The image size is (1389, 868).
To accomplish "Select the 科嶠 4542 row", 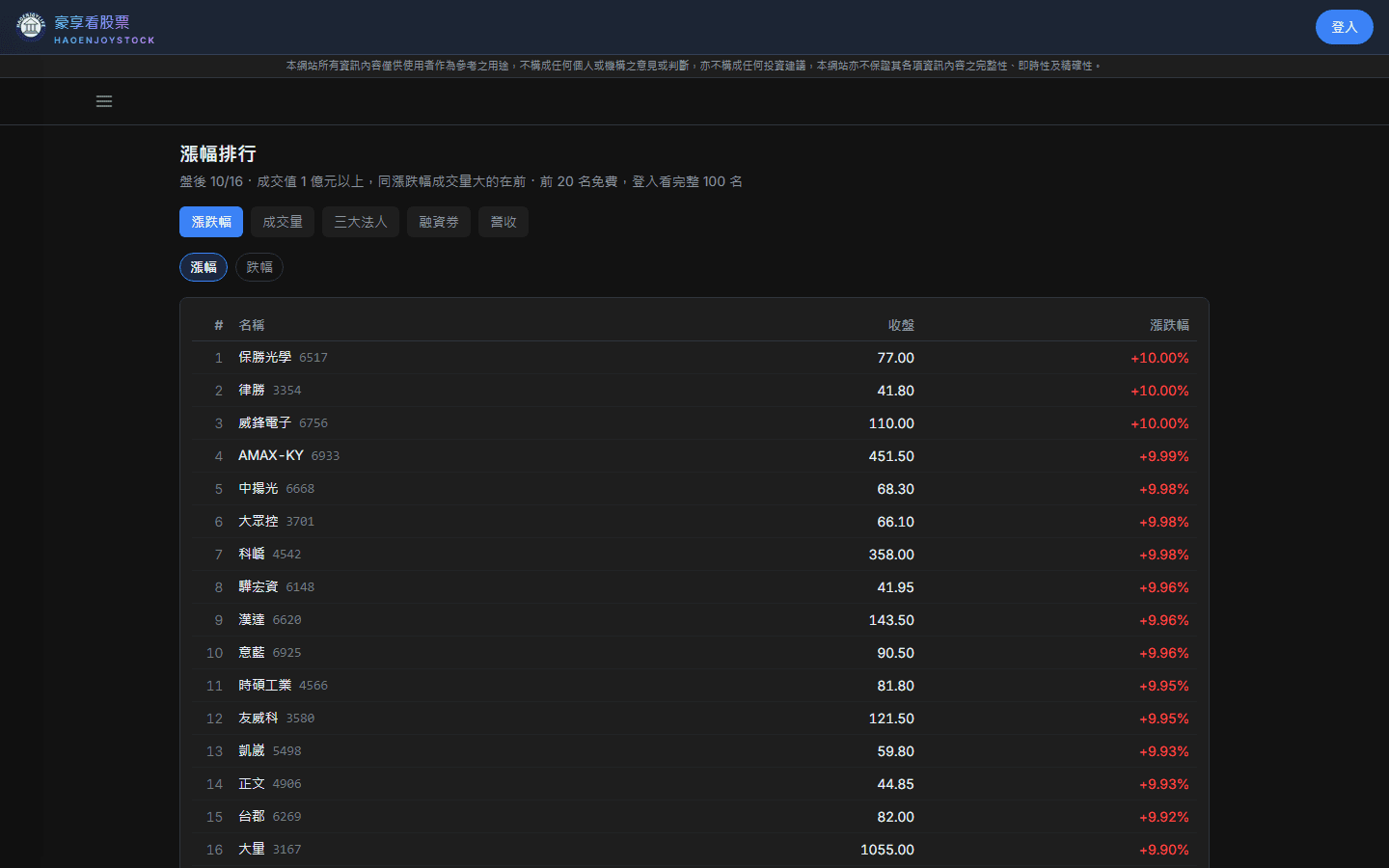I will point(694,555).
